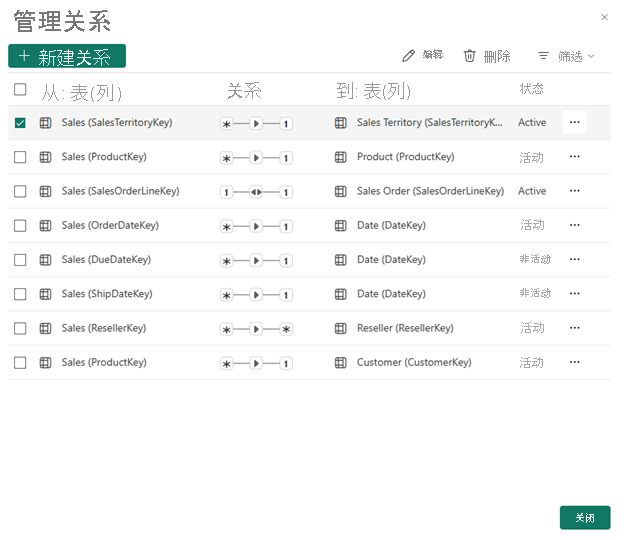Click the relationship icon in Sales (OrderDateKey) row
This screenshot has height=540, width=624.
256,226
